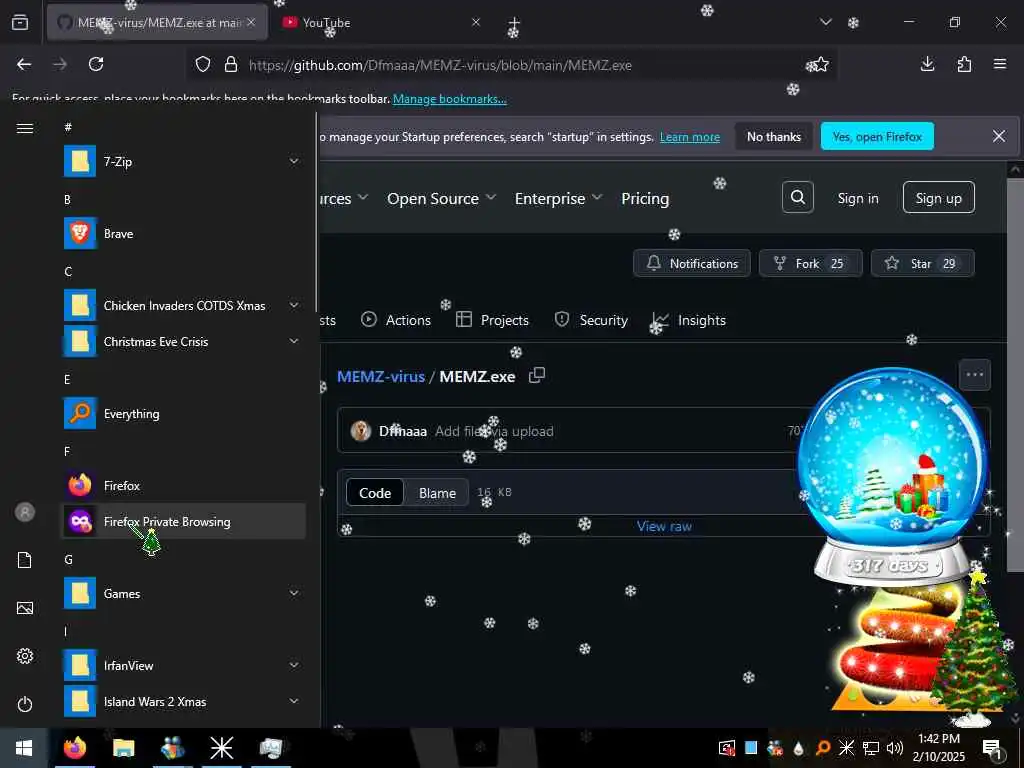
Task: Open Firefox Private Browsing
Action: tap(183, 521)
